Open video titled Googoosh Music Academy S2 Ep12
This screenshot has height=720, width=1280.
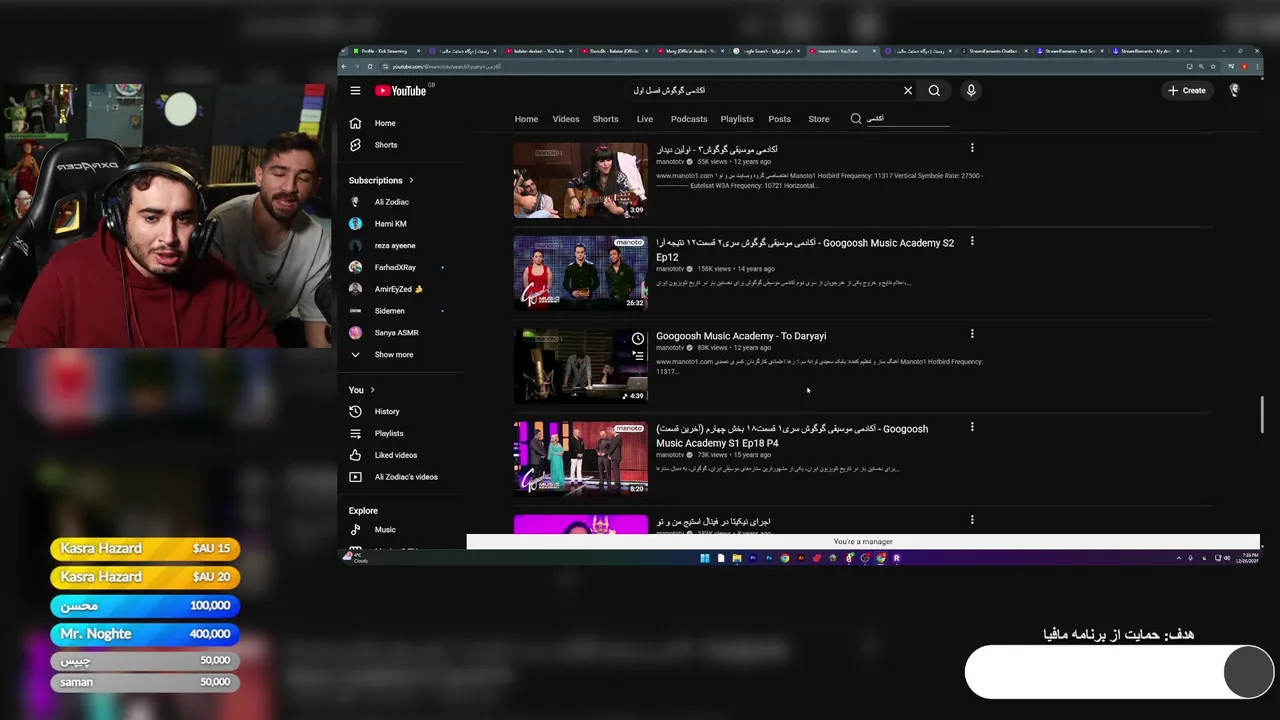(805, 250)
